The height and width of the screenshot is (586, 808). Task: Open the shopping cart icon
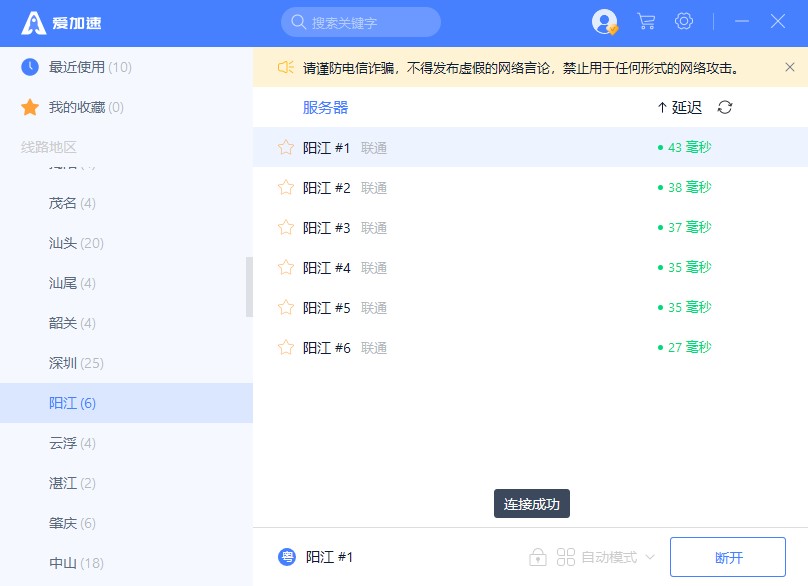click(x=646, y=22)
